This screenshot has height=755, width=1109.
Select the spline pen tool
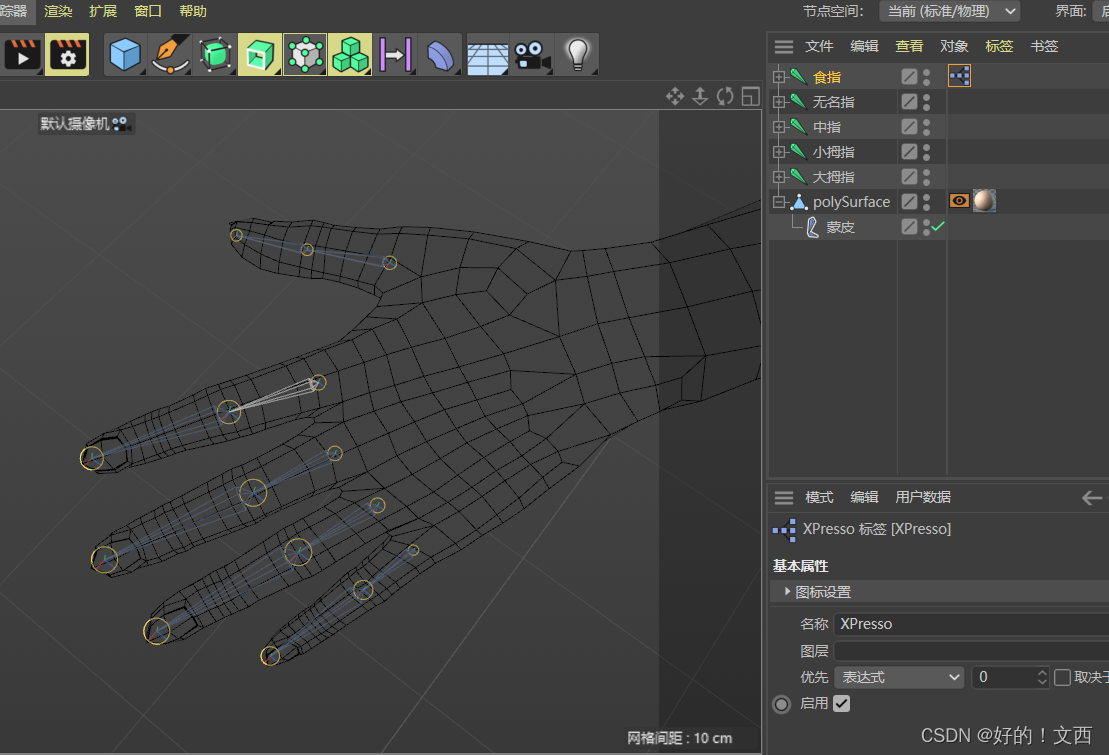pos(169,54)
